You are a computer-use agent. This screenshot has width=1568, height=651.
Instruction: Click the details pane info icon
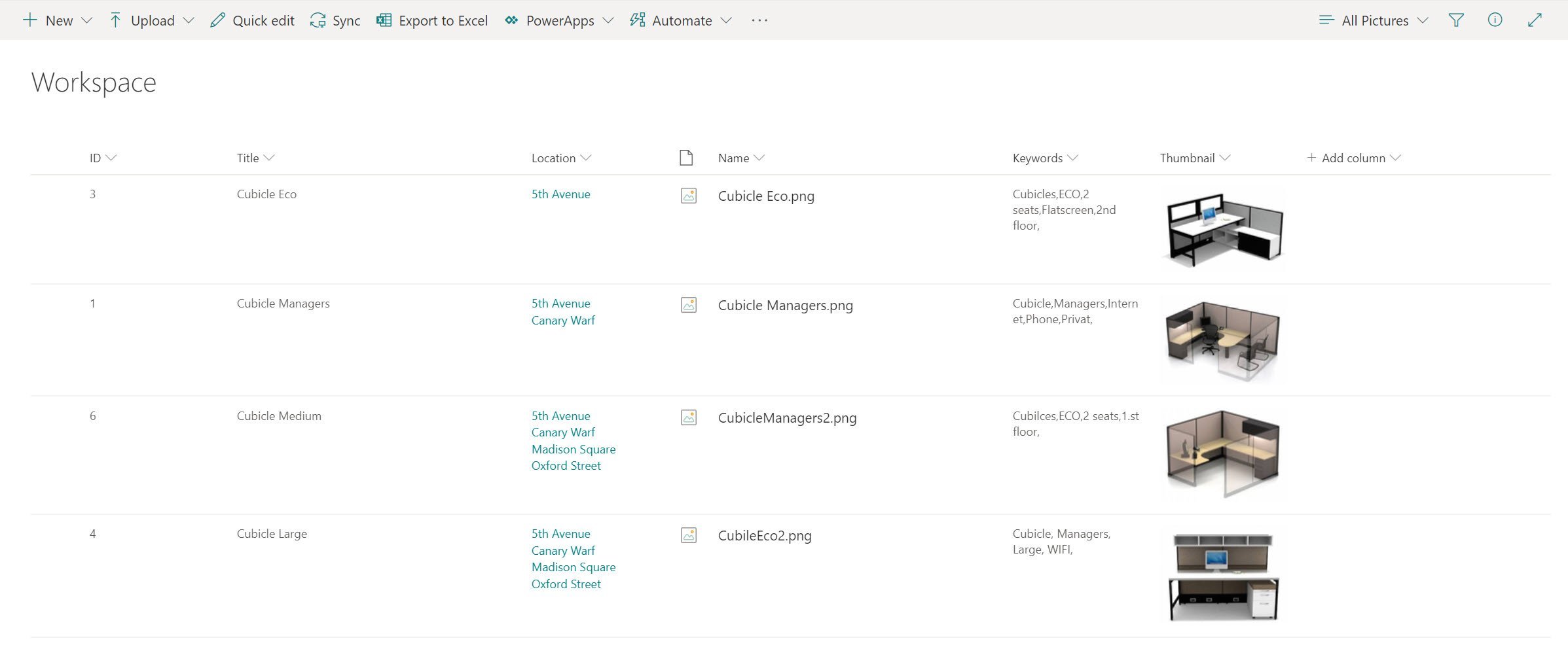click(x=1495, y=20)
